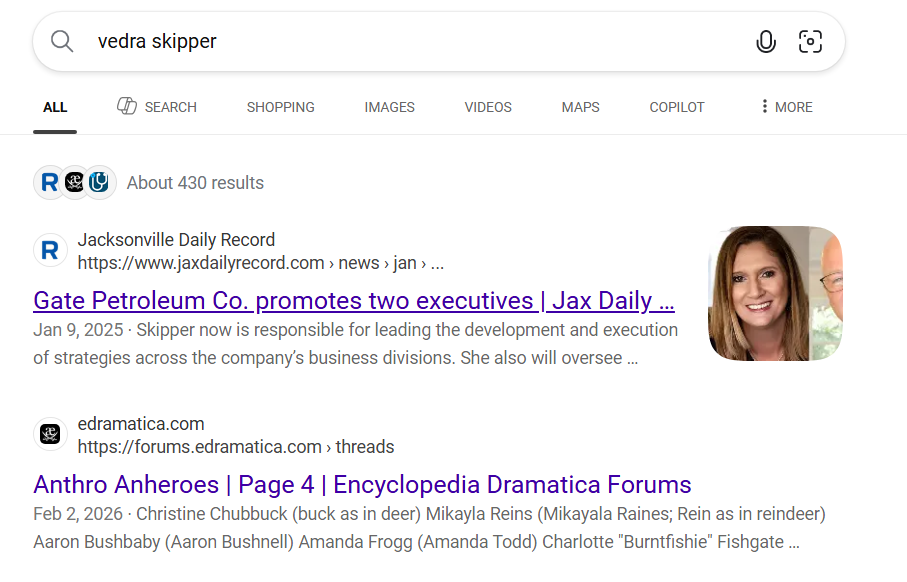Image resolution: width=907 pixels, height=582 pixels.
Task: Select the Search tab with chat icon
Action: pyautogui.click(x=157, y=107)
